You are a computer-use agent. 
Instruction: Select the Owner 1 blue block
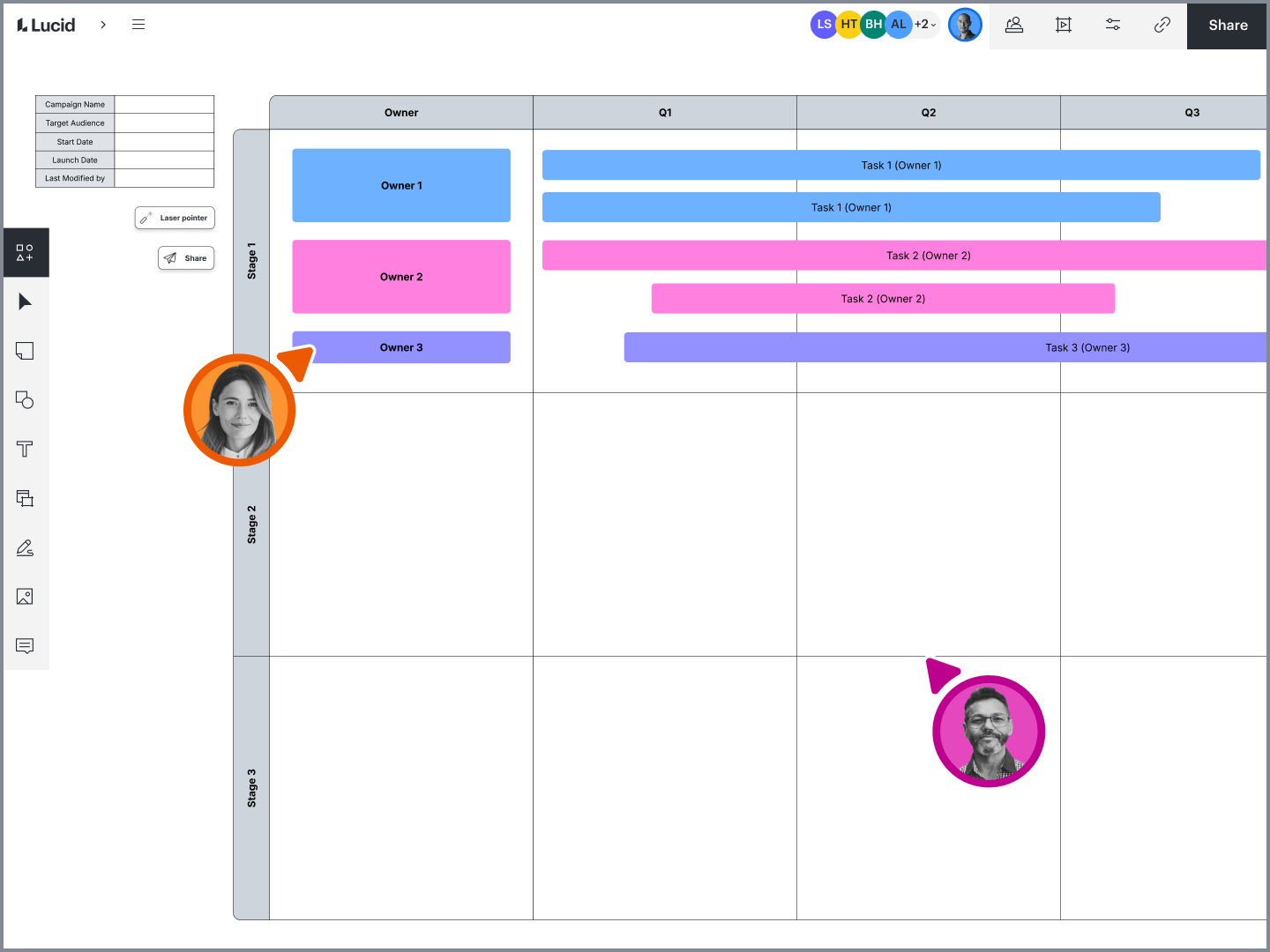[x=401, y=185]
